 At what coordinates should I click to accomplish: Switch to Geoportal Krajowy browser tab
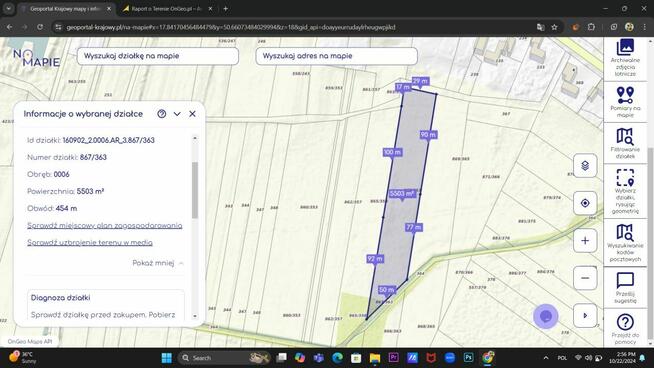(x=67, y=9)
